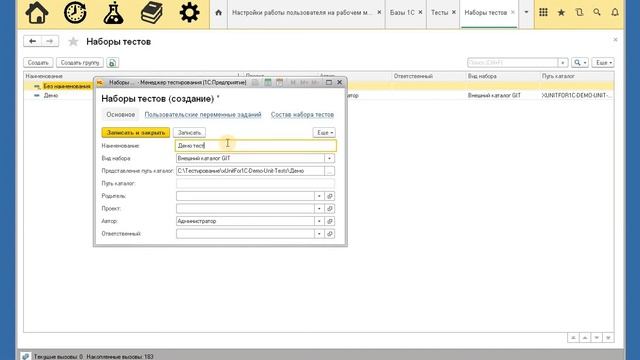Switch to the Тесты tab
The image size is (640, 360).
click(440, 13)
